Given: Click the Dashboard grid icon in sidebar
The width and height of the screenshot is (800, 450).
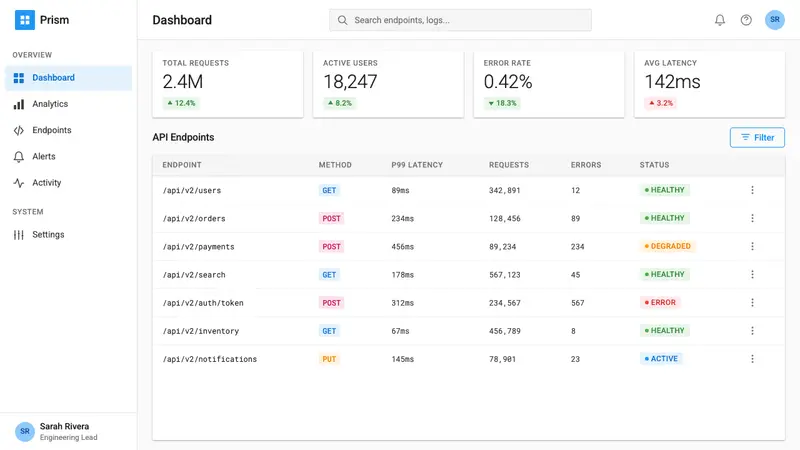Looking at the screenshot, I should pos(19,78).
